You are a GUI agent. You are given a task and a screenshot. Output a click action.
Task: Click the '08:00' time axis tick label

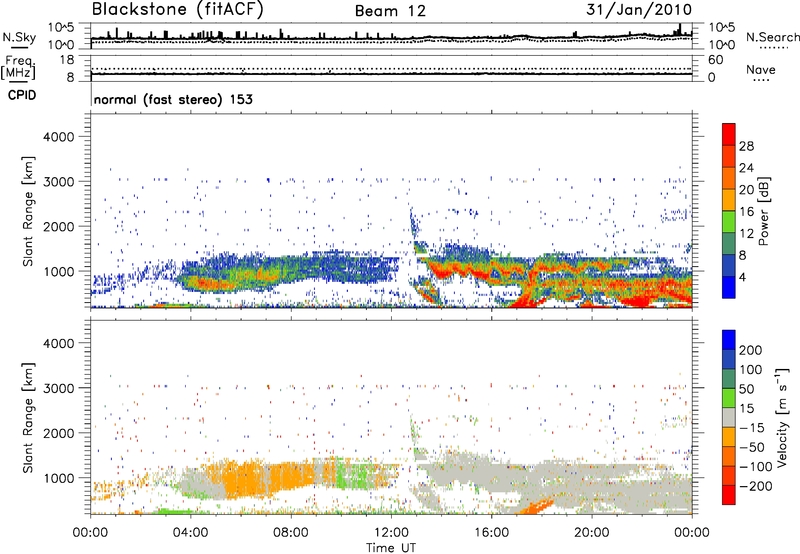coord(291,533)
